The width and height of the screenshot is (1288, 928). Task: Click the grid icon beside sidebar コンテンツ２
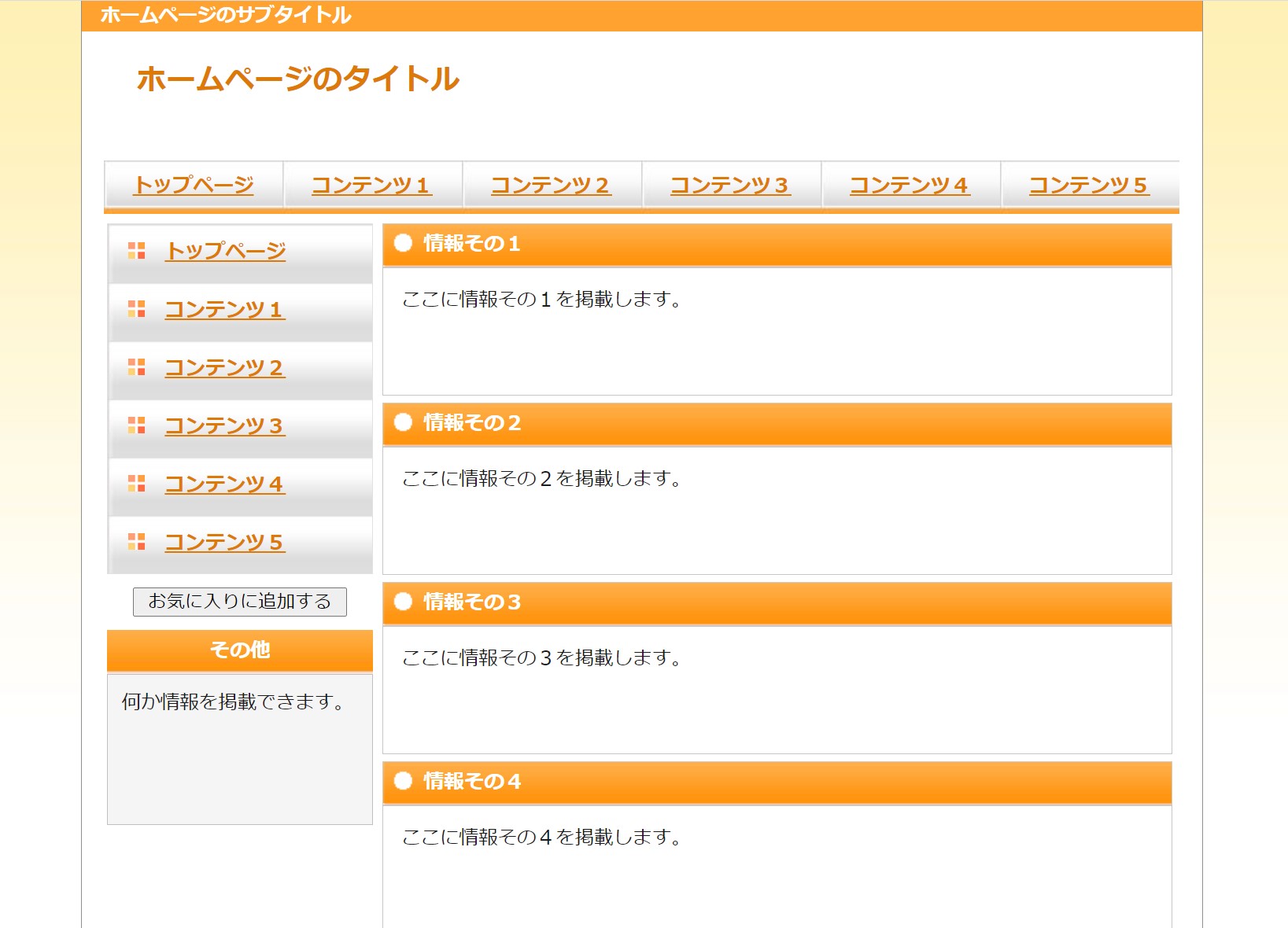[x=136, y=367]
